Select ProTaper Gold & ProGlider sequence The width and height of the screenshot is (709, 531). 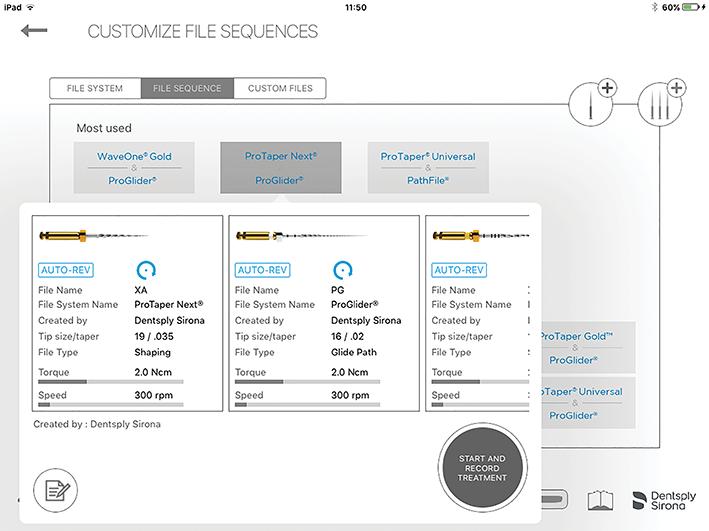point(588,348)
